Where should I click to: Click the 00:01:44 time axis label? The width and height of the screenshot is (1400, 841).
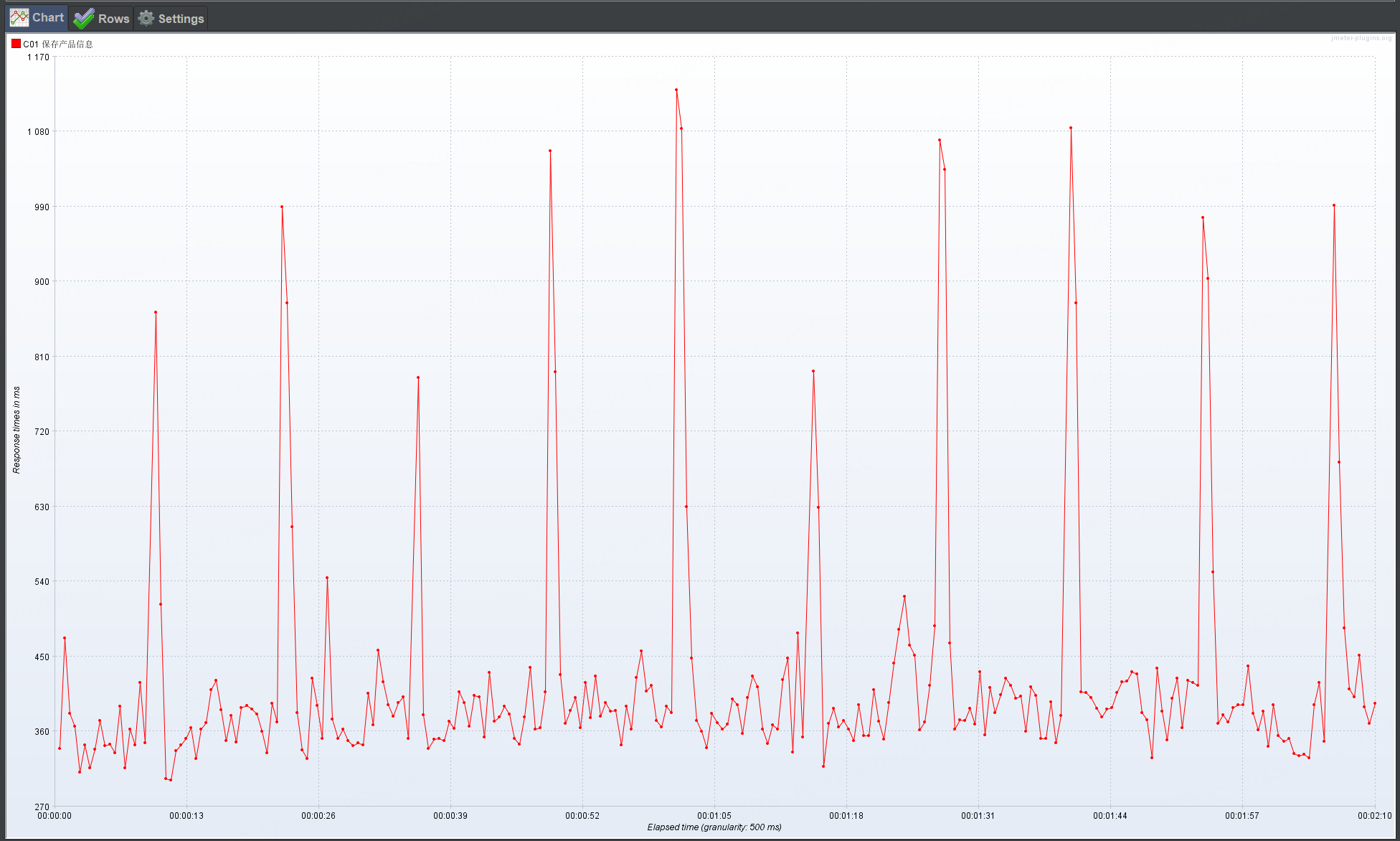[1110, 816]
